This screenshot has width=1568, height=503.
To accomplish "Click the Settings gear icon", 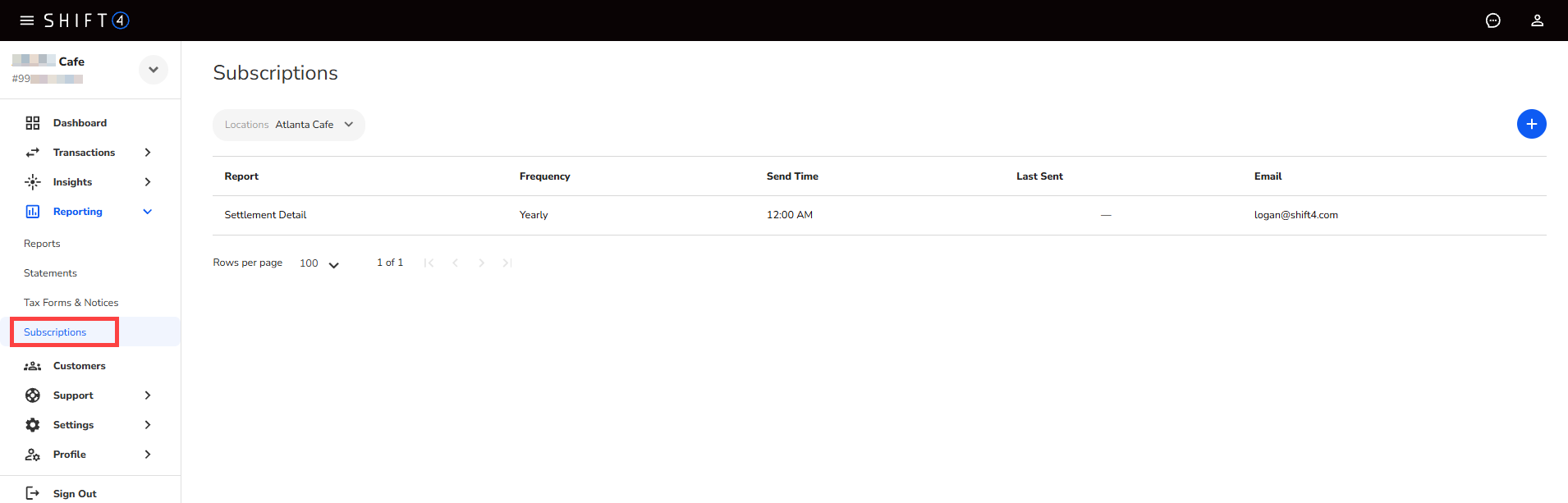I will pos(33,425).
